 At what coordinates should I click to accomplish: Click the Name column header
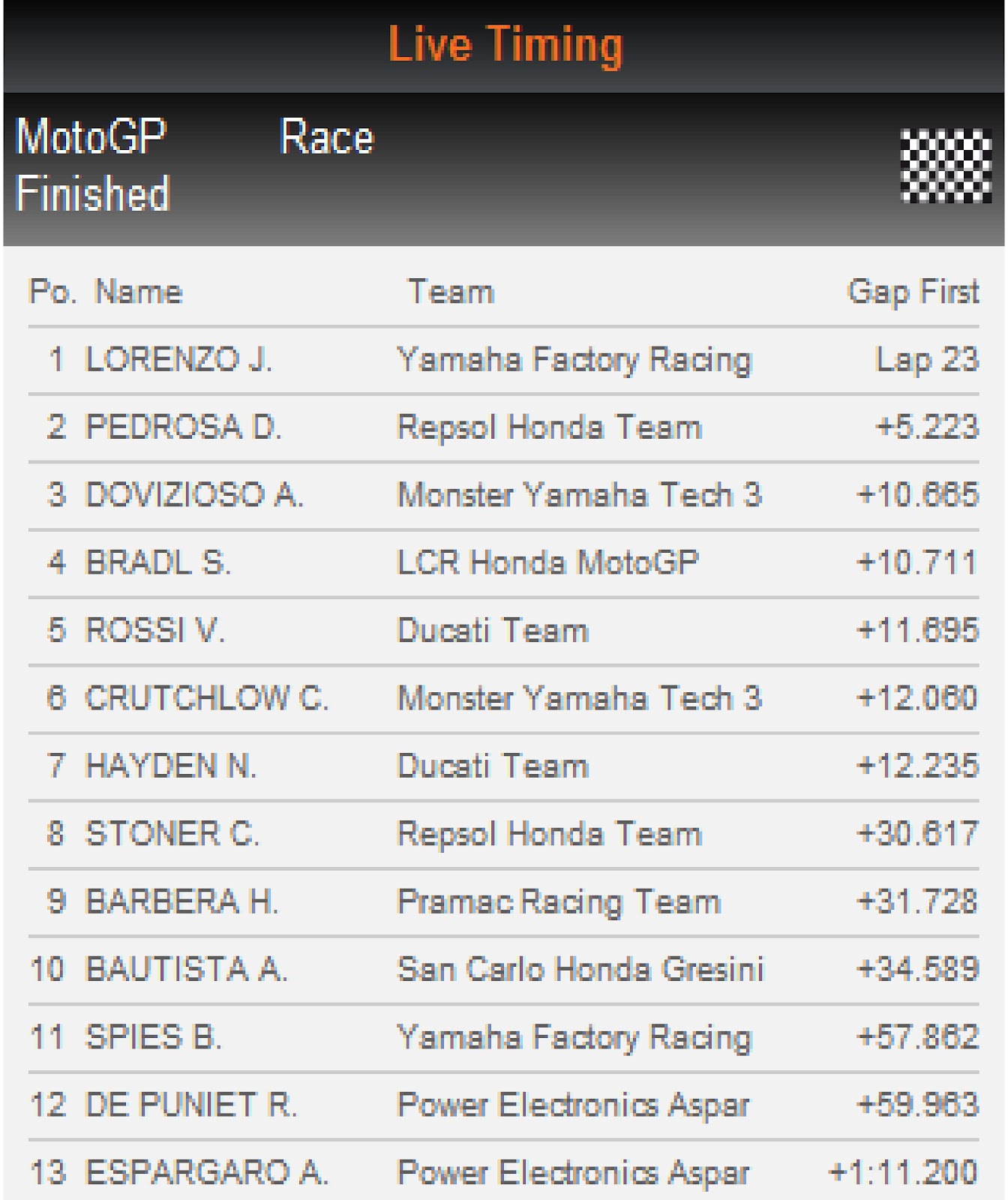[139, 292]
